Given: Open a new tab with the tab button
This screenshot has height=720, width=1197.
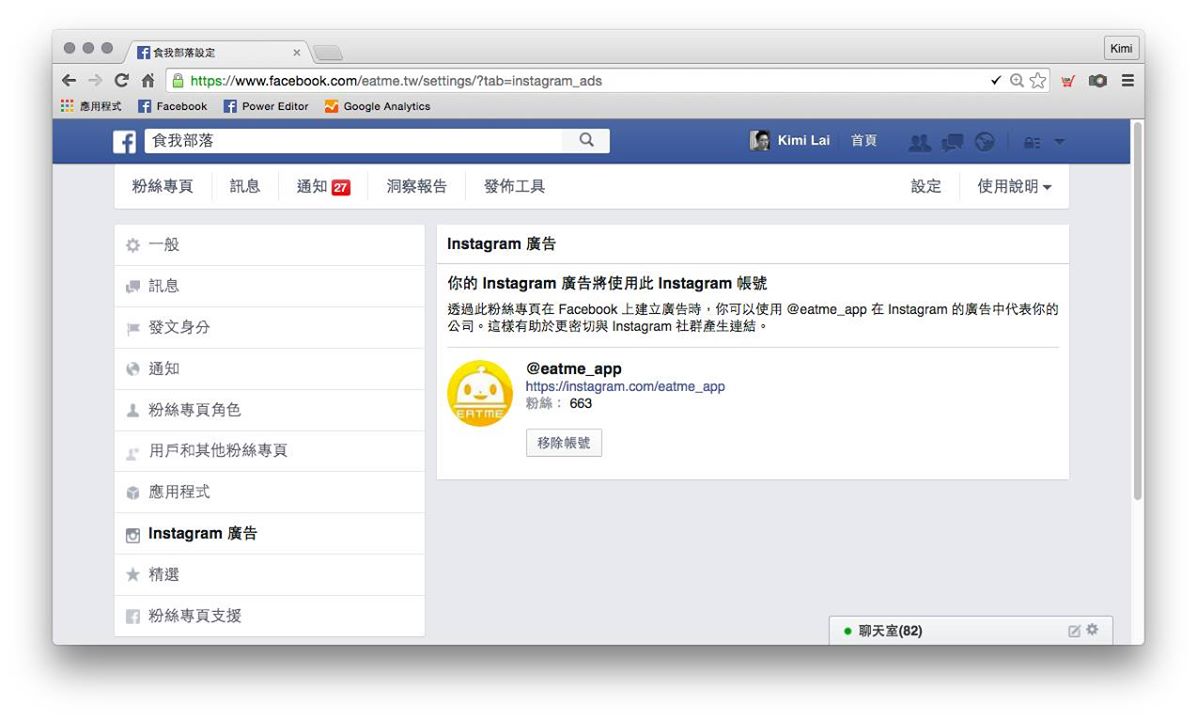Looking at the screenshot, I should tap(327, 53).
